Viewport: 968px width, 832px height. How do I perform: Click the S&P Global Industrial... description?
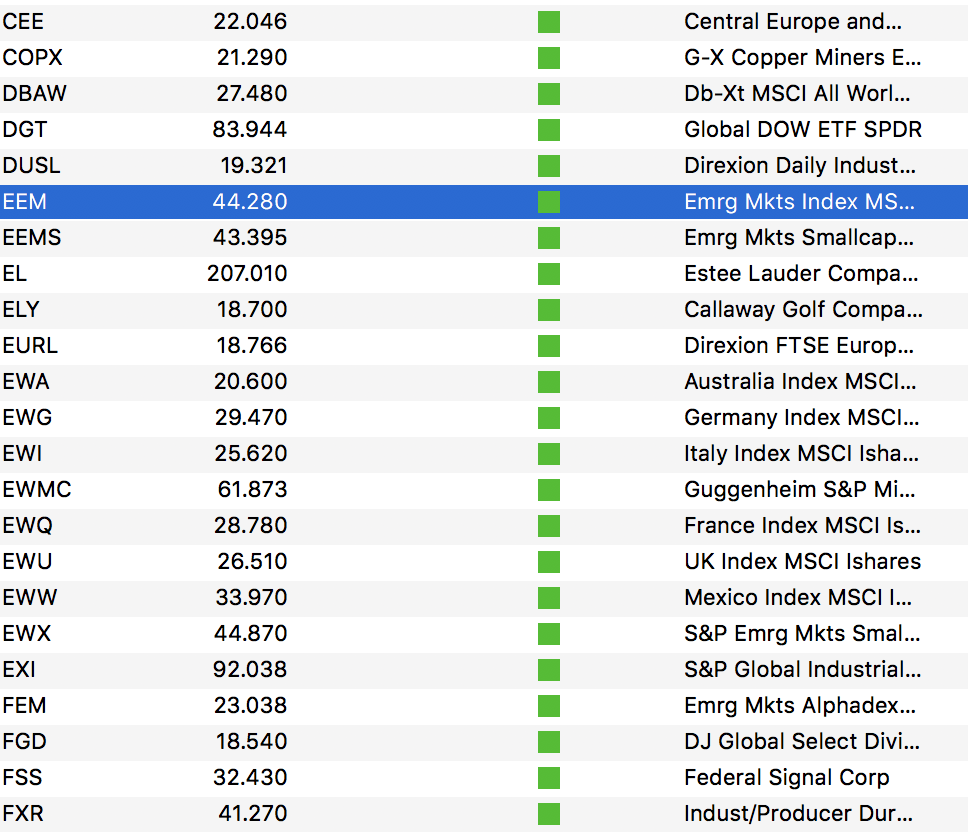(803, 670)
